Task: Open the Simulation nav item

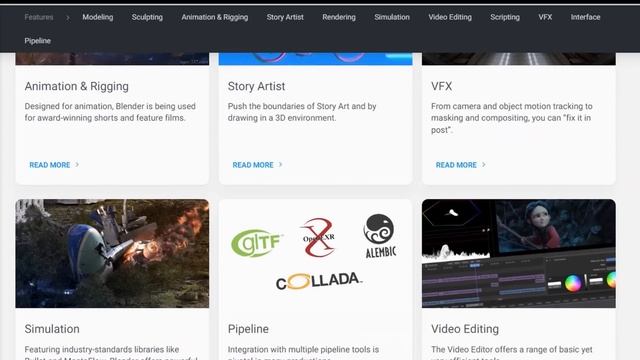Action: point(392,17)
